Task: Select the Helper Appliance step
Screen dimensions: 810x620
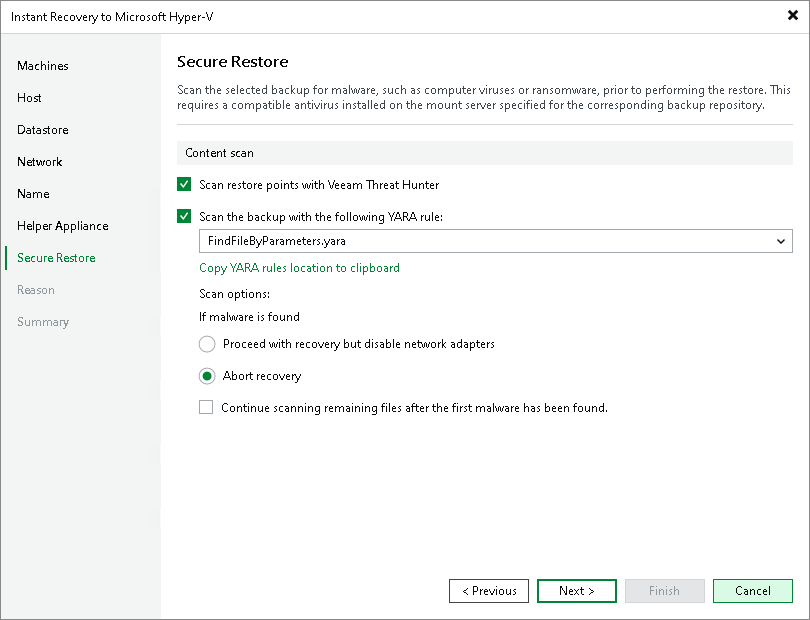Action: [62, 226]
